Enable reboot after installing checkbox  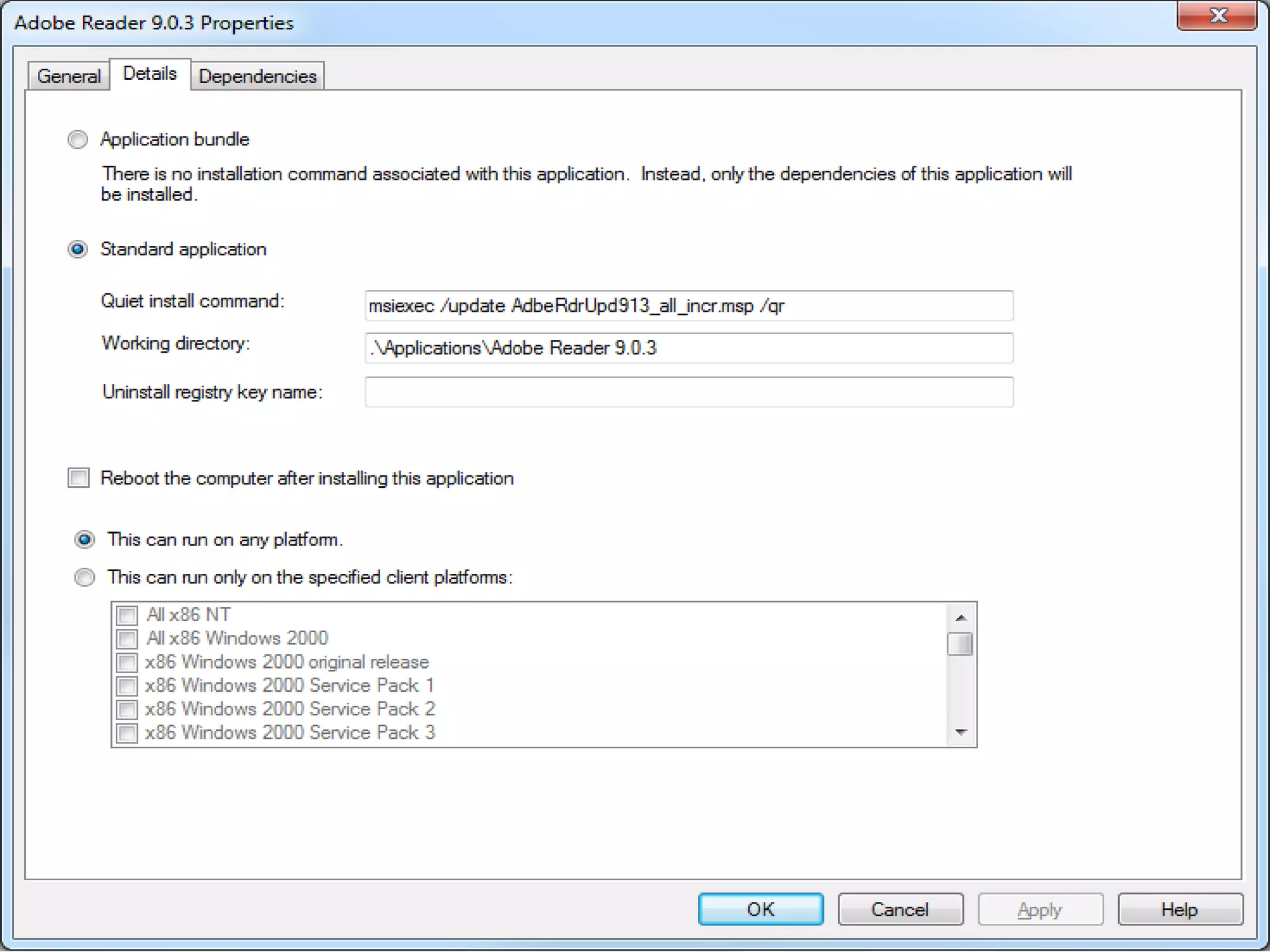click(79, 478)
